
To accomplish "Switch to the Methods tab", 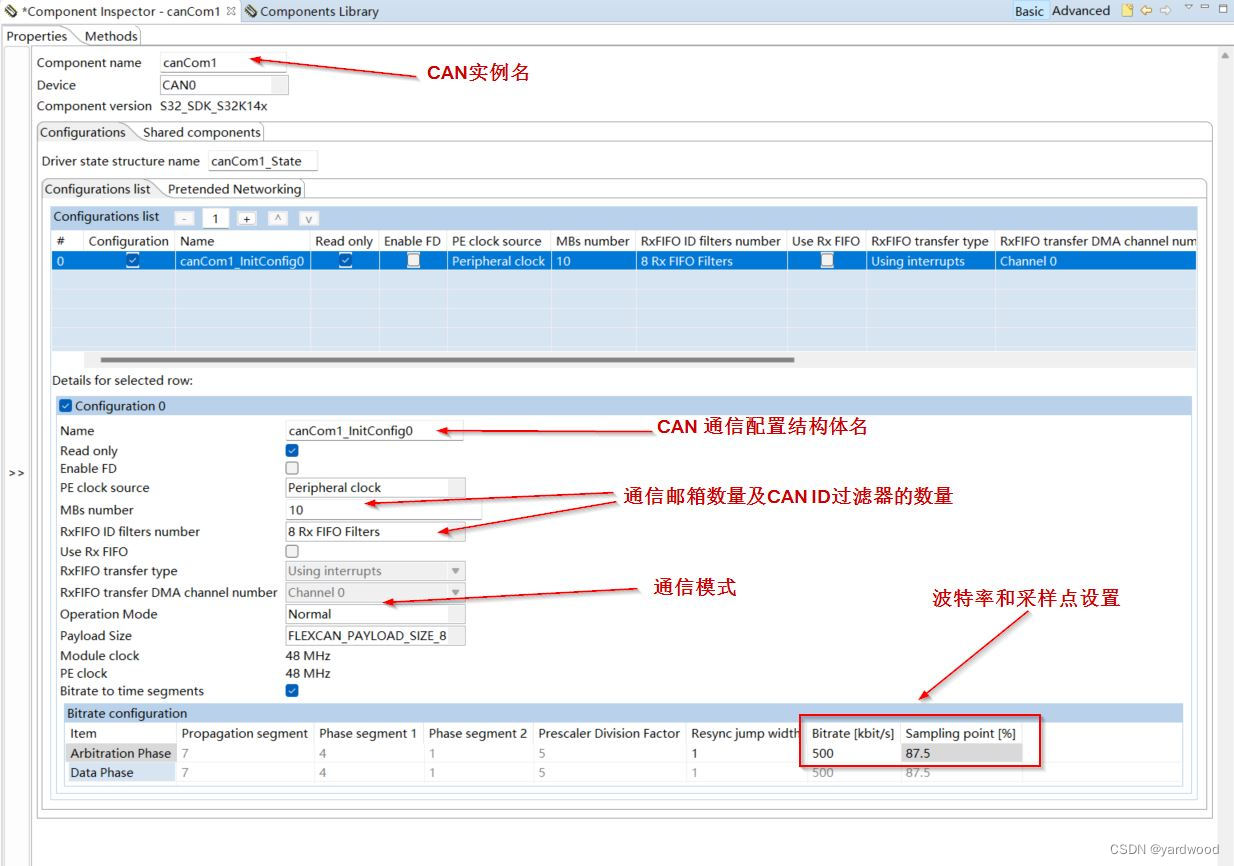I will 110,35.
